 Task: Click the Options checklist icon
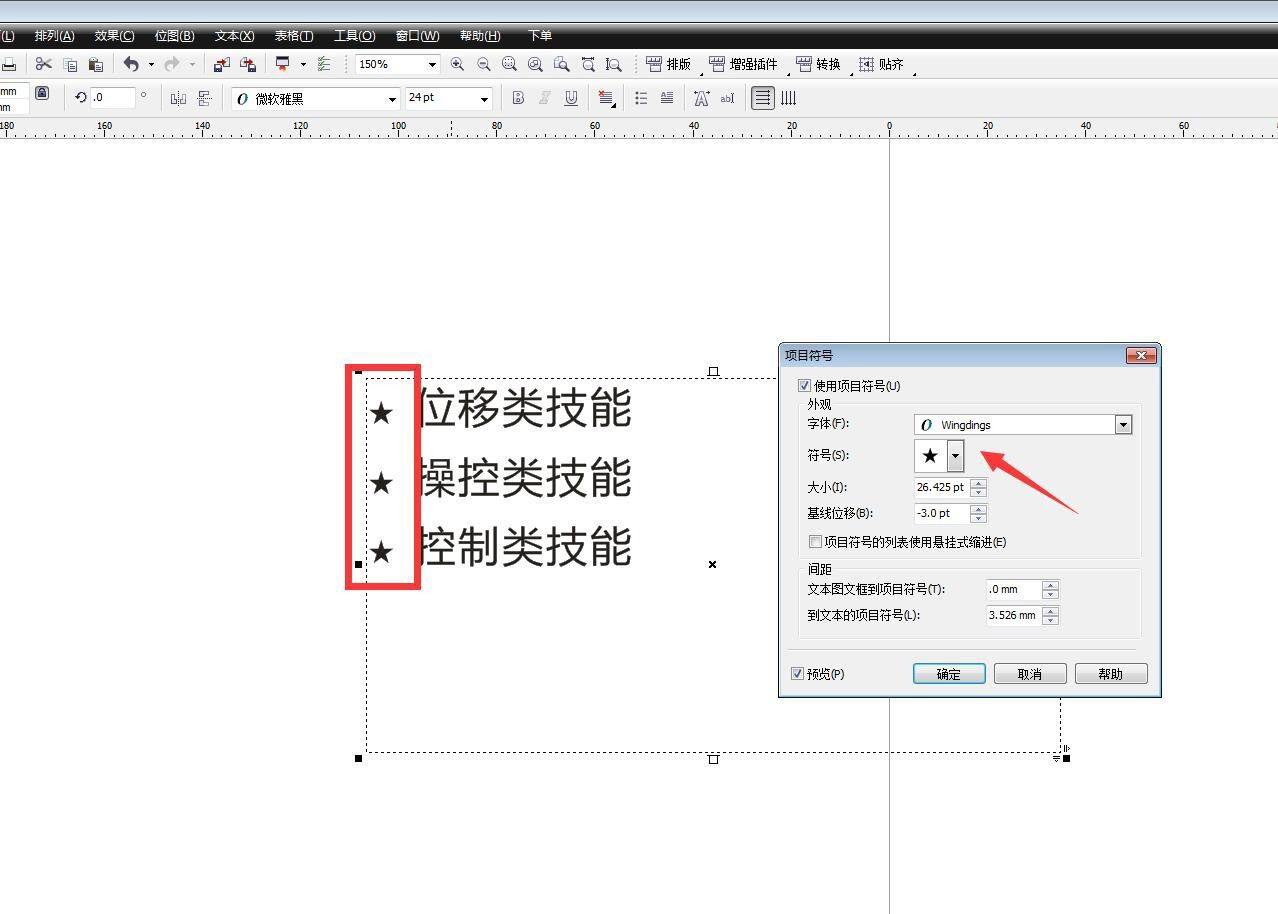pos(324,64)
